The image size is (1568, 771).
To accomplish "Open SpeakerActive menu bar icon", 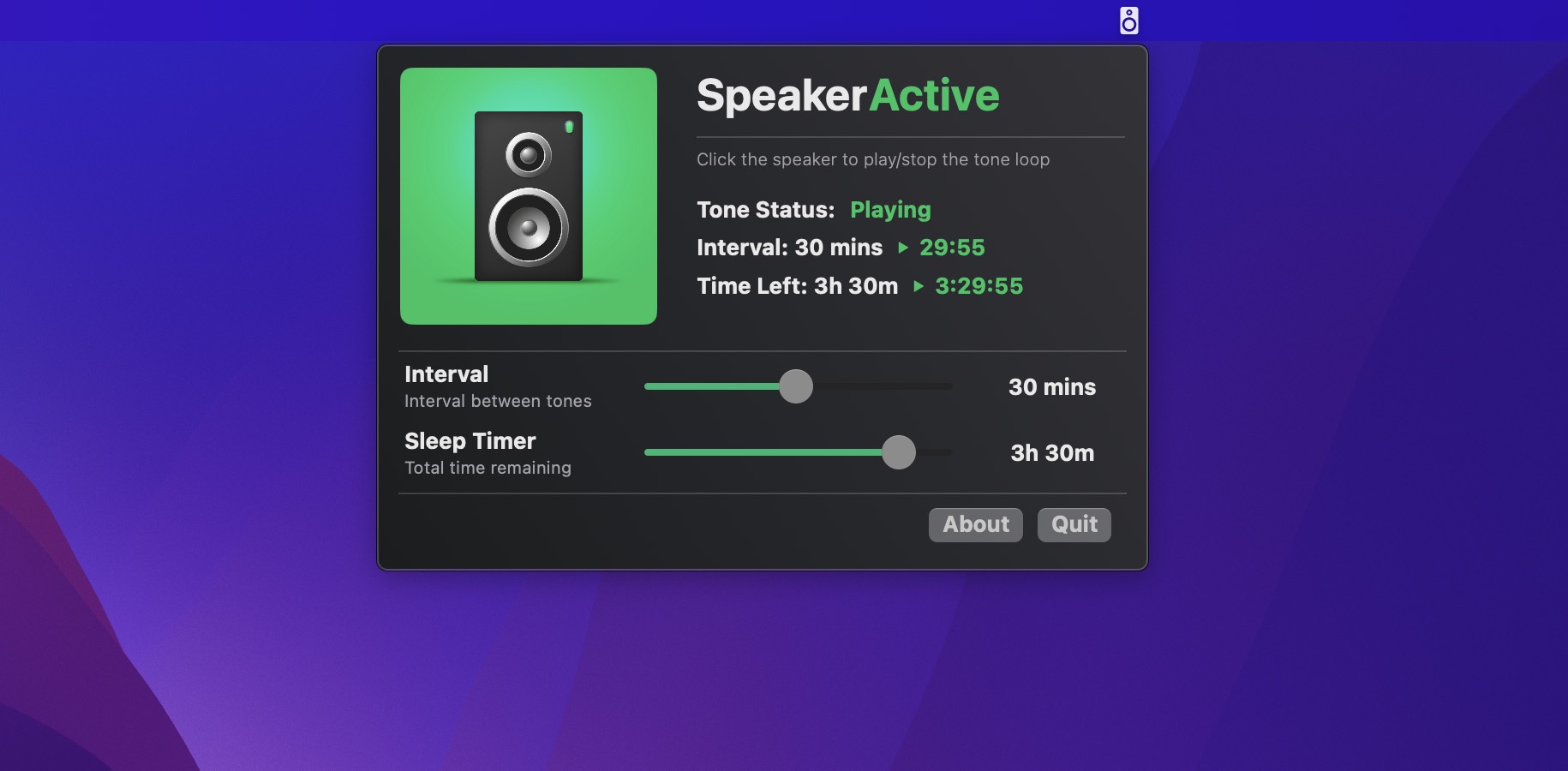I will (x=1128, y=21).
